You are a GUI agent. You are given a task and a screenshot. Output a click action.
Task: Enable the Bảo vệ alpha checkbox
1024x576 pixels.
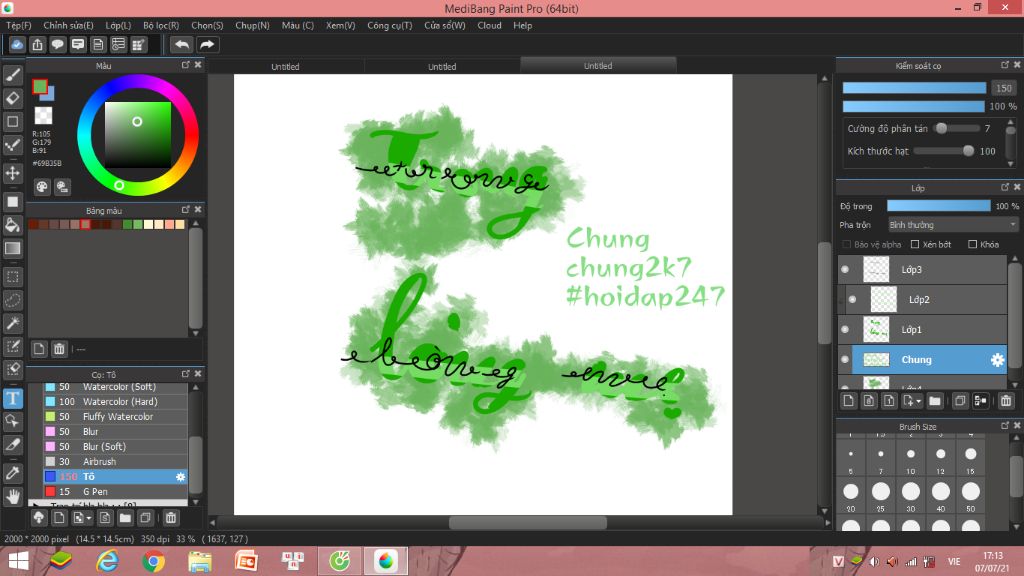tap(847, 244)
